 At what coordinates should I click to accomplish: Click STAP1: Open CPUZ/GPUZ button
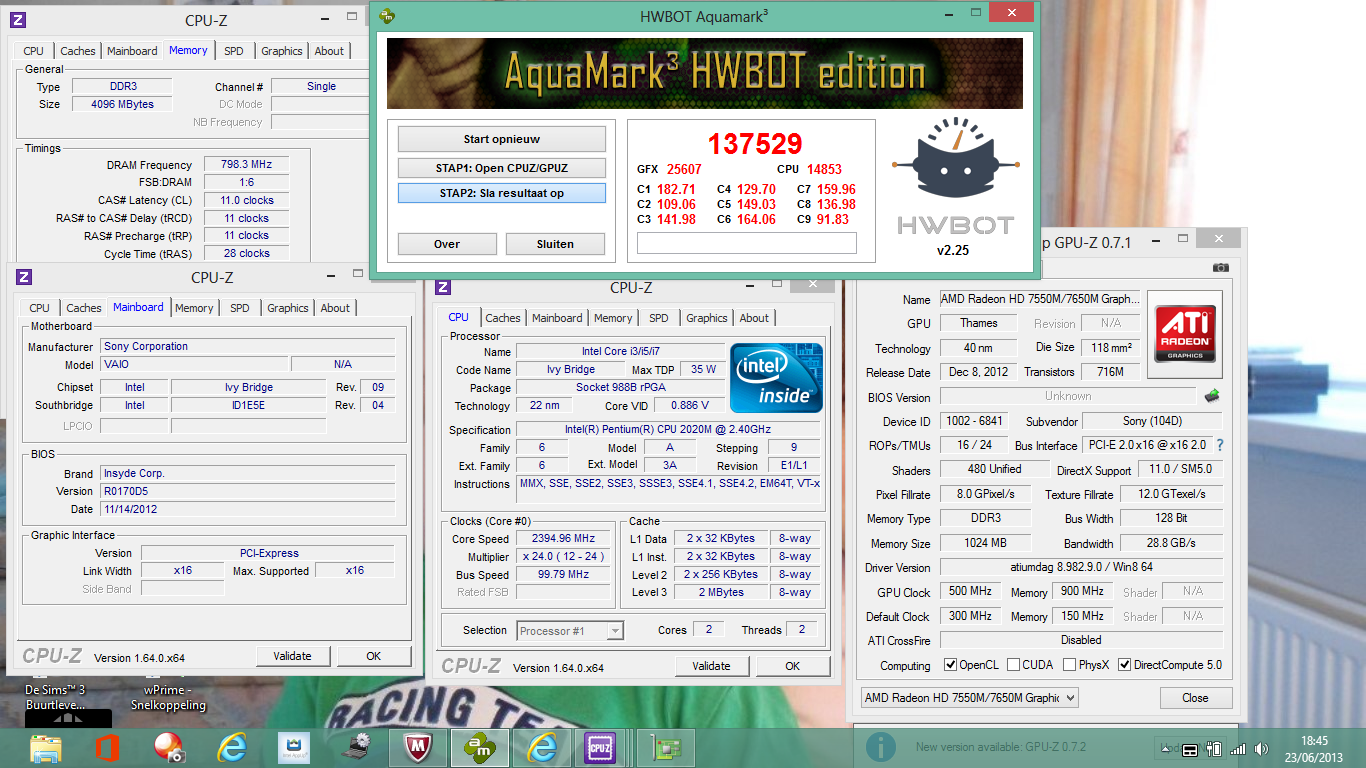tap(502, 168)
